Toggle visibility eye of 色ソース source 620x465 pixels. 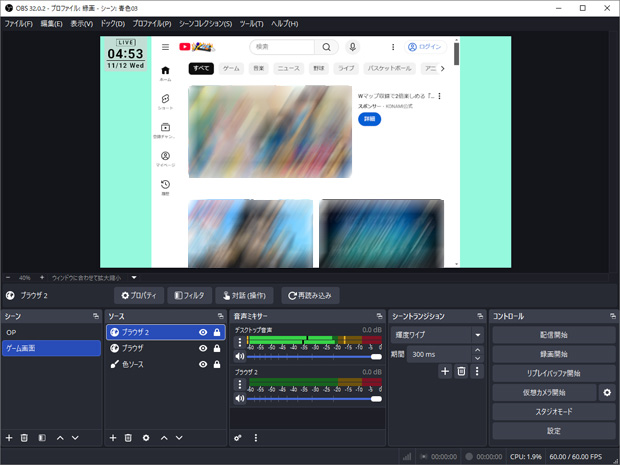coord(203,365)
